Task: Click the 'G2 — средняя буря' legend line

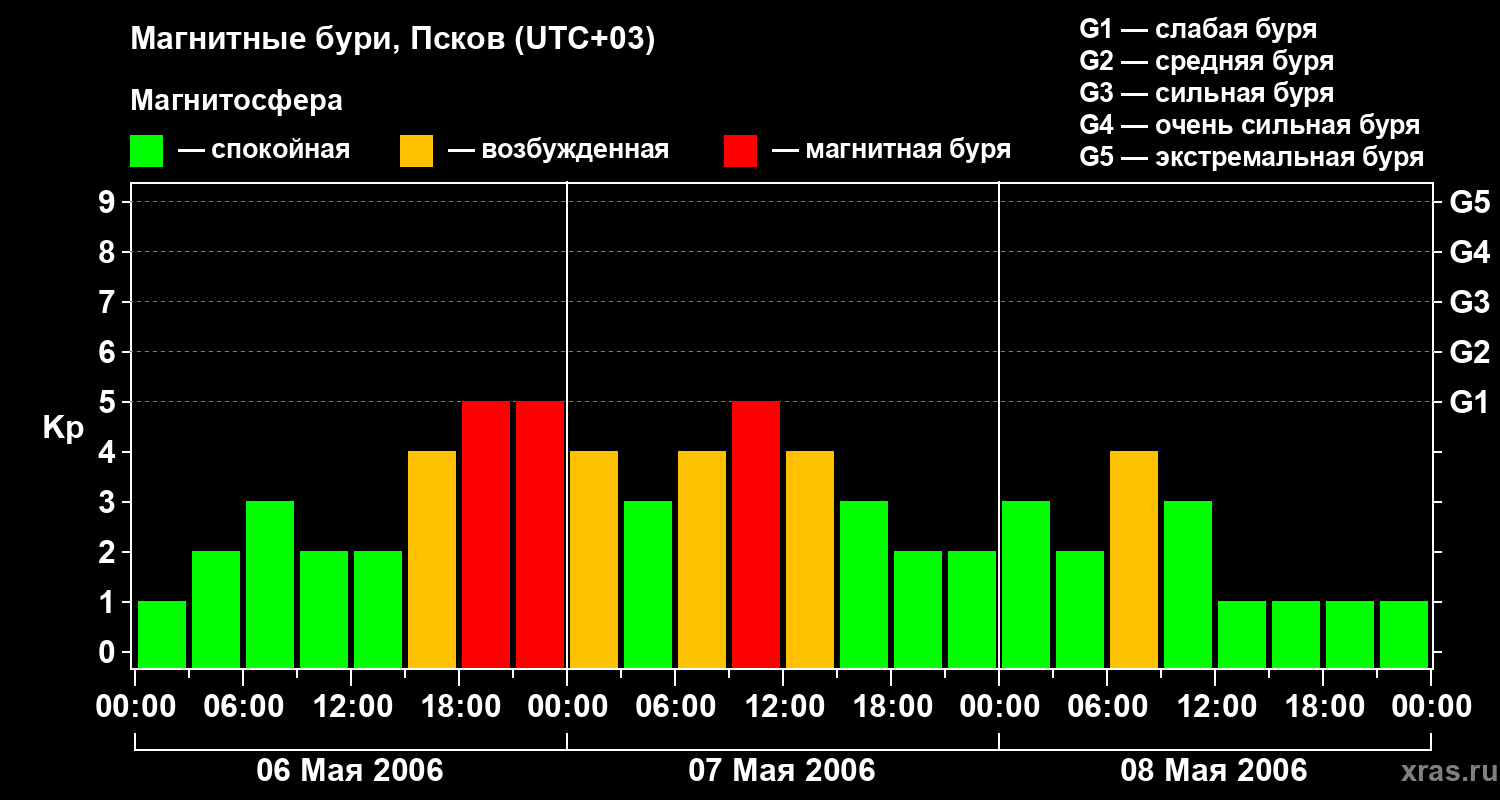Action: click(x=1207, y=61)
